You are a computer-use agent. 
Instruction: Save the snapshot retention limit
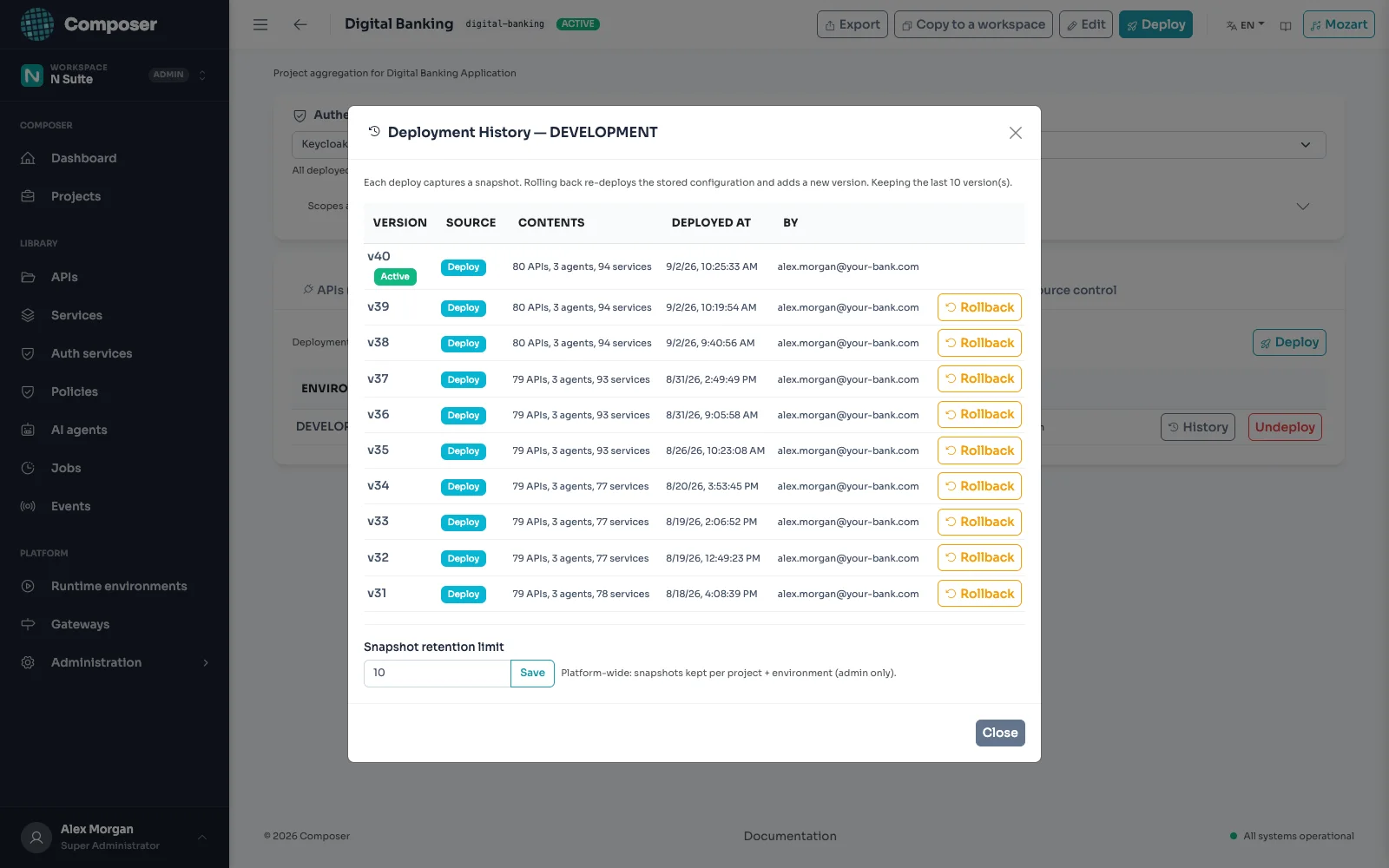coord(532,673)
